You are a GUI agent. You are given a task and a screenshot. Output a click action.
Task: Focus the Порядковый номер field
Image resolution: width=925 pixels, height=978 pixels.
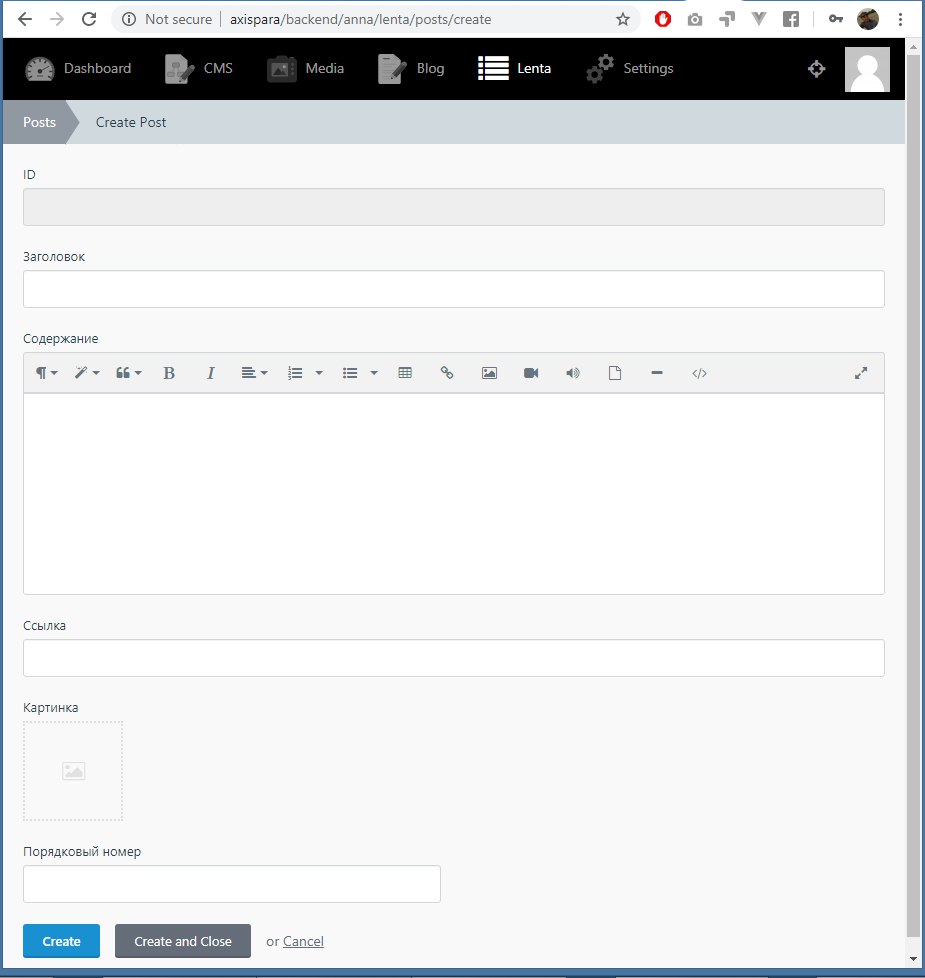click(x=231, y=884)
